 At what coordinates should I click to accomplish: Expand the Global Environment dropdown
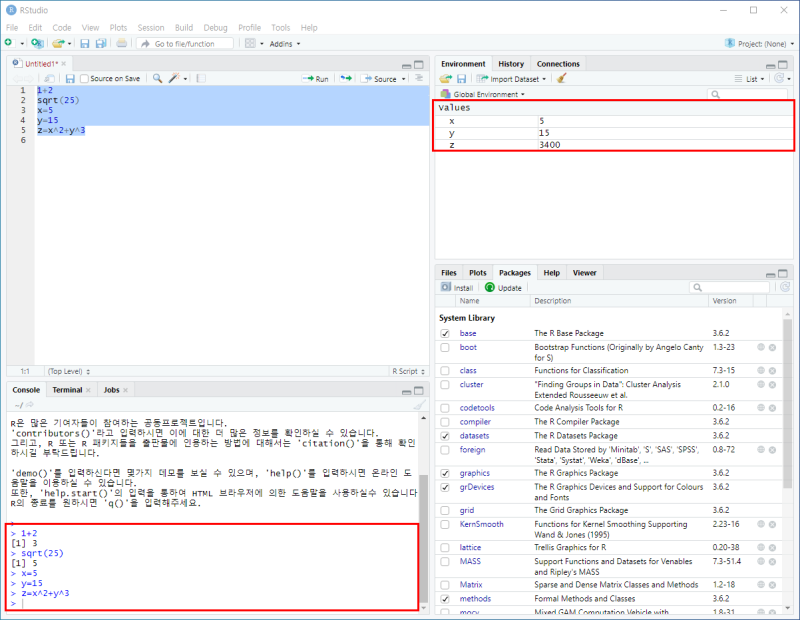(485, 94)
